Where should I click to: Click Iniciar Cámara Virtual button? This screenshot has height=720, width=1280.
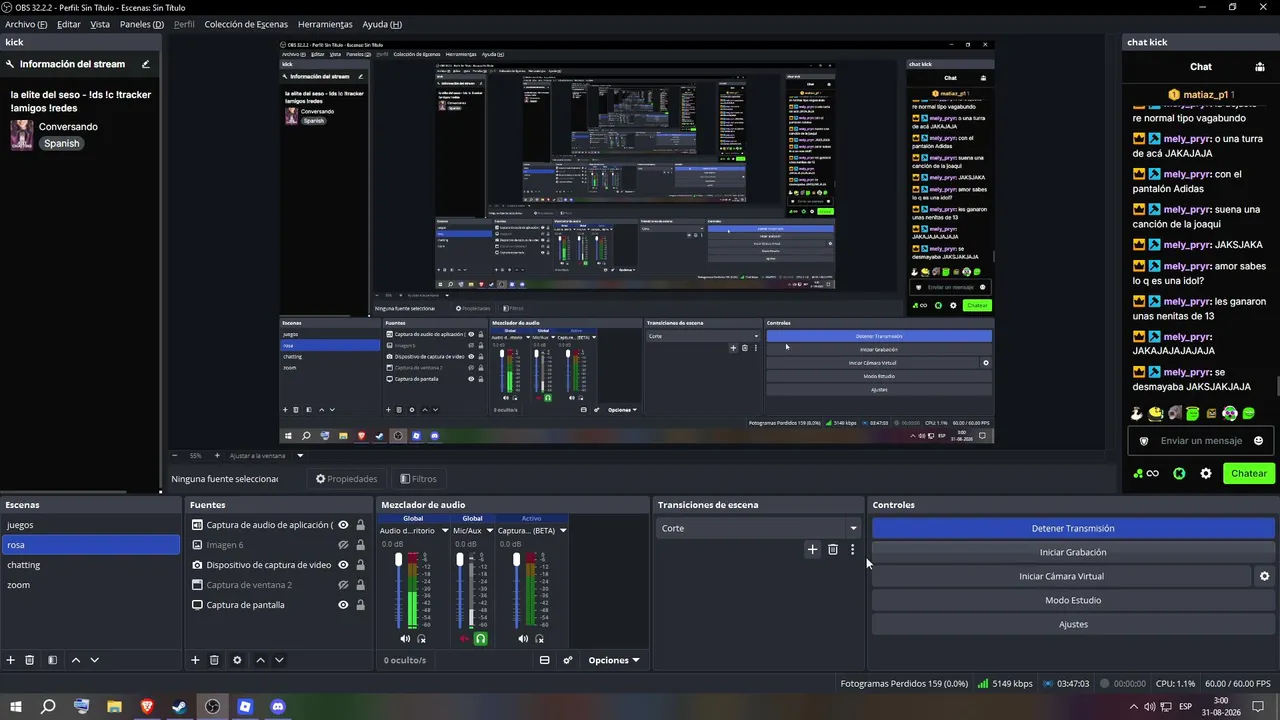(x=1061, y=576)
